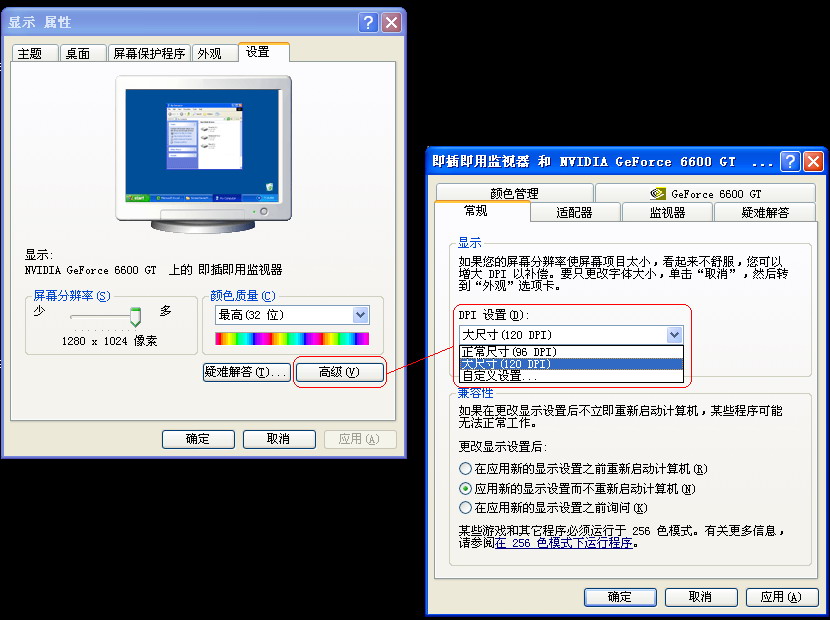Open the 颜色管理 tab
The image size is (830, 620).
[514, 193]
